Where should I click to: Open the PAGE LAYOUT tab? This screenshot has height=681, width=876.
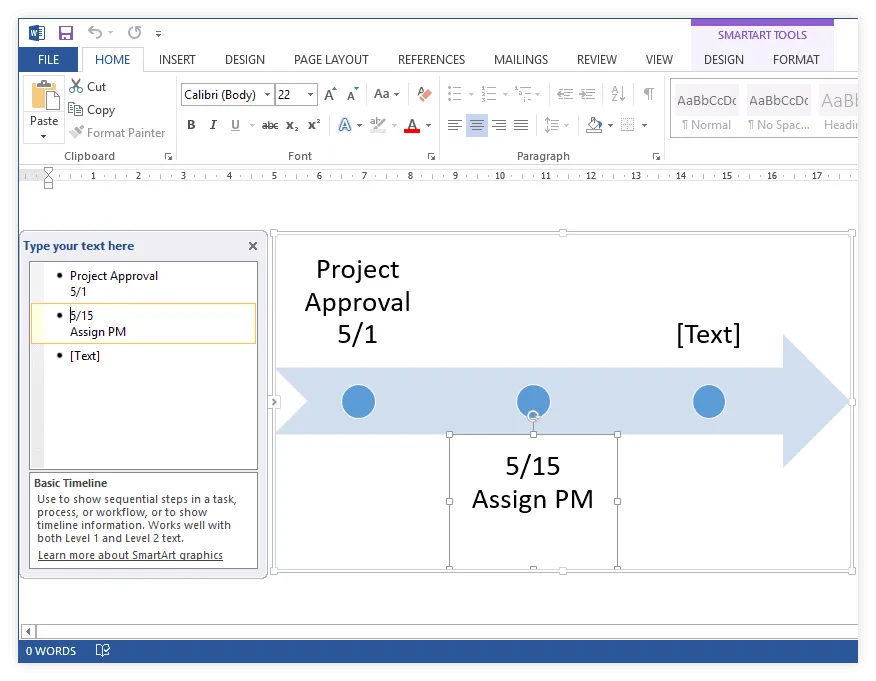pos(331,60)
